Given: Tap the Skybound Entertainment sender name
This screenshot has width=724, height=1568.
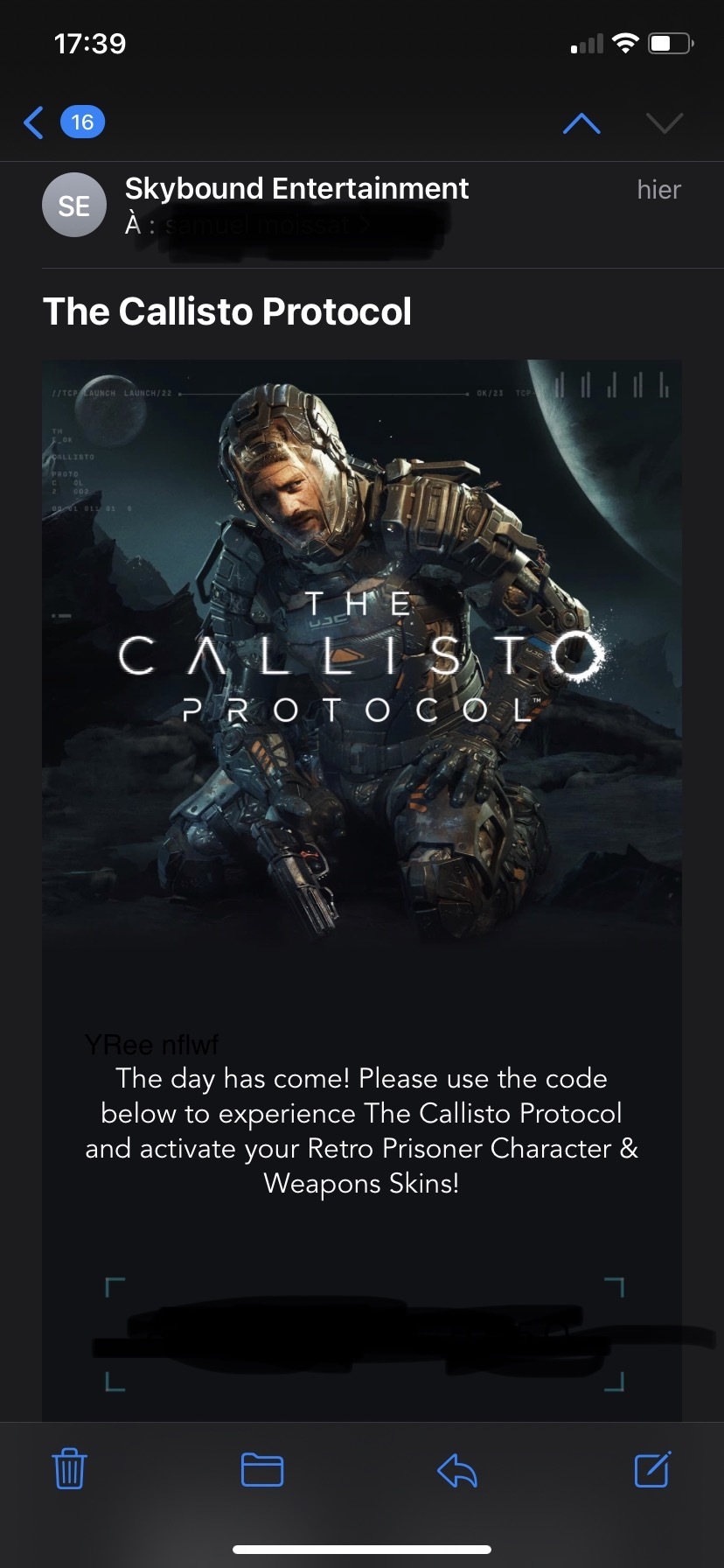Looking at the screenshot, I should point(296,188).
